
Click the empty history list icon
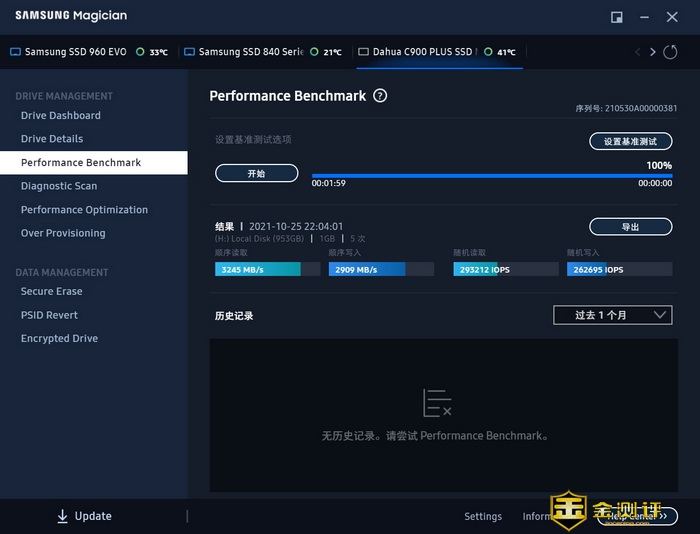coord(437,403)
